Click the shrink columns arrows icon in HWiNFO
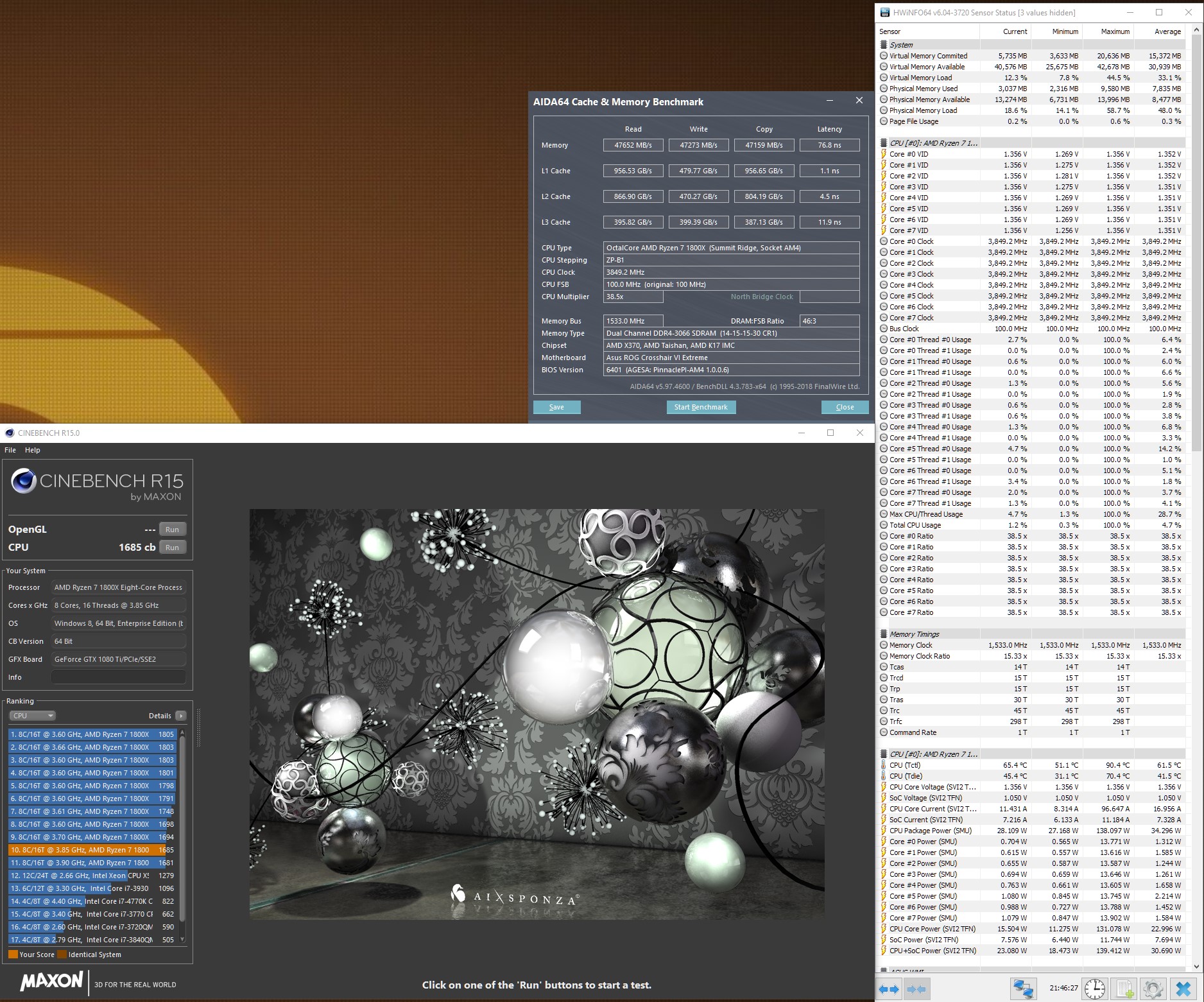This screenshot has height=1002, width=1204. (916, 989)
